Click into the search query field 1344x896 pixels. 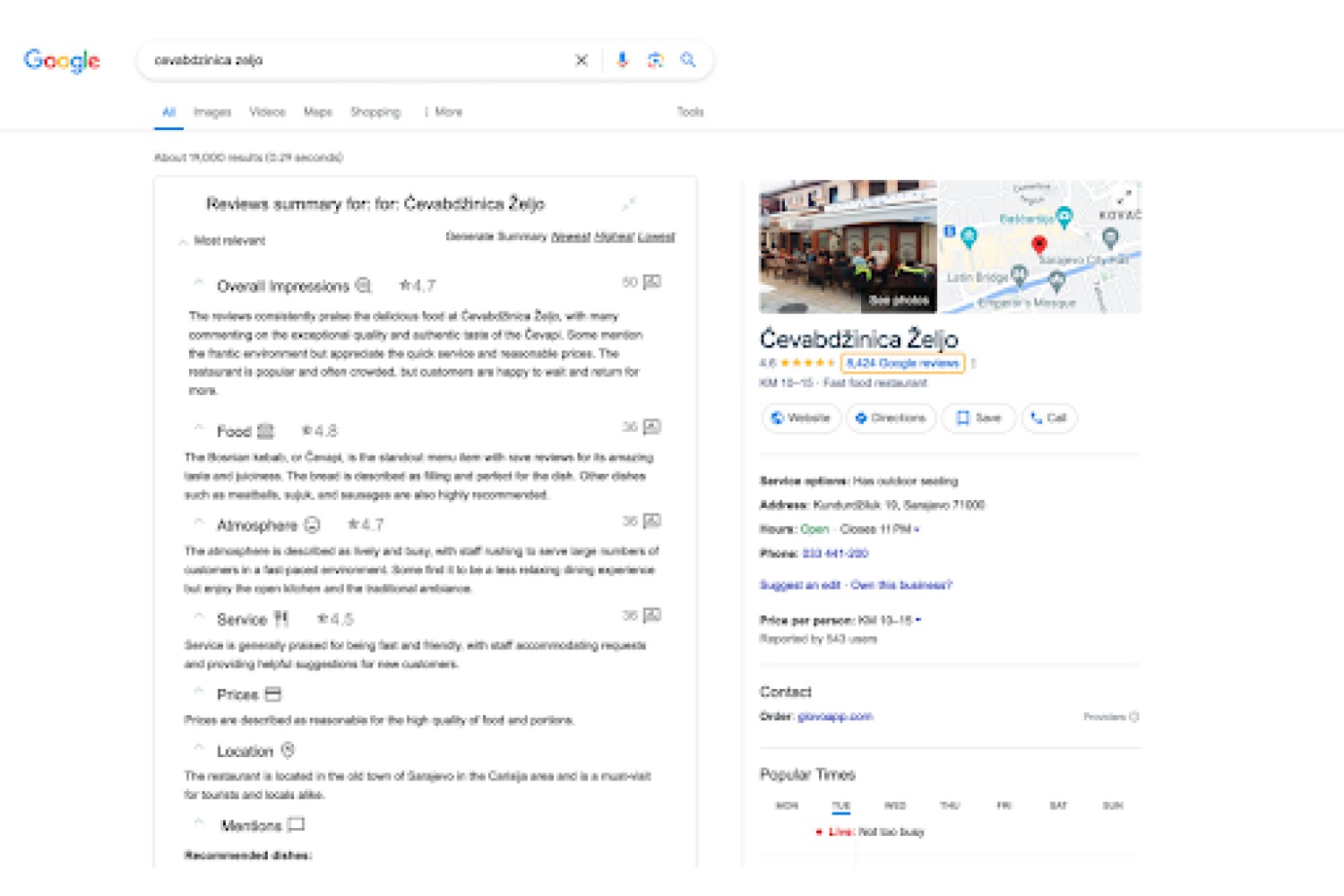358,60
